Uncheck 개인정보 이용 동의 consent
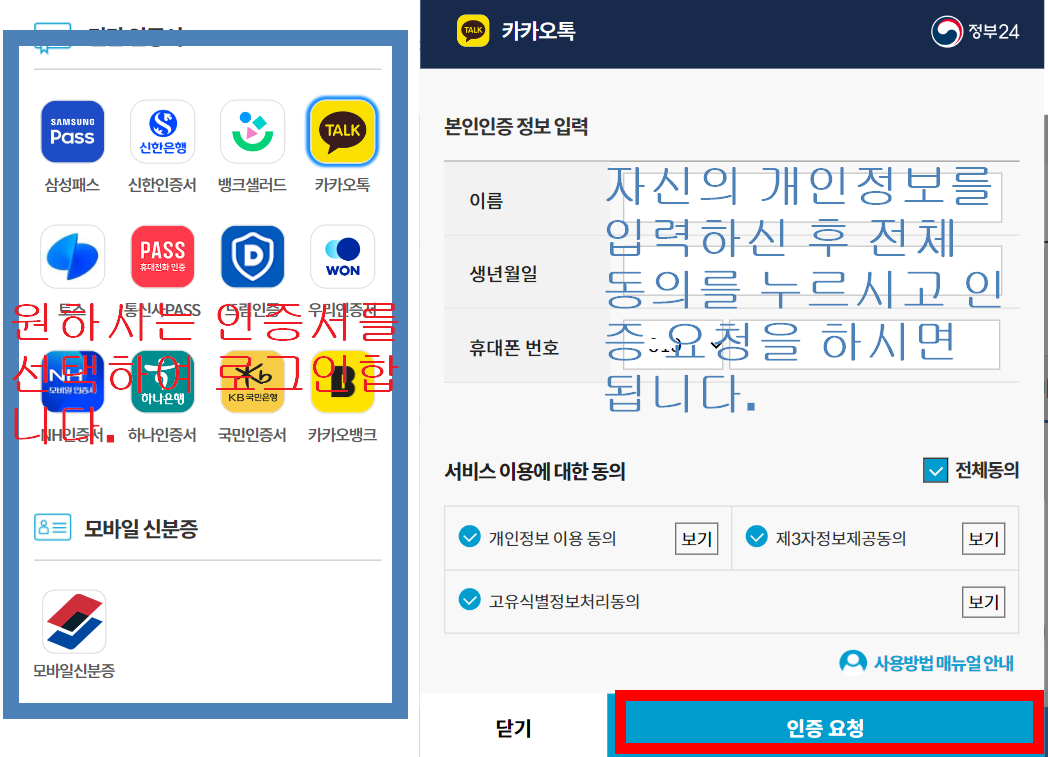Viewport: 1048px width, 757px height. click(469, 538)
